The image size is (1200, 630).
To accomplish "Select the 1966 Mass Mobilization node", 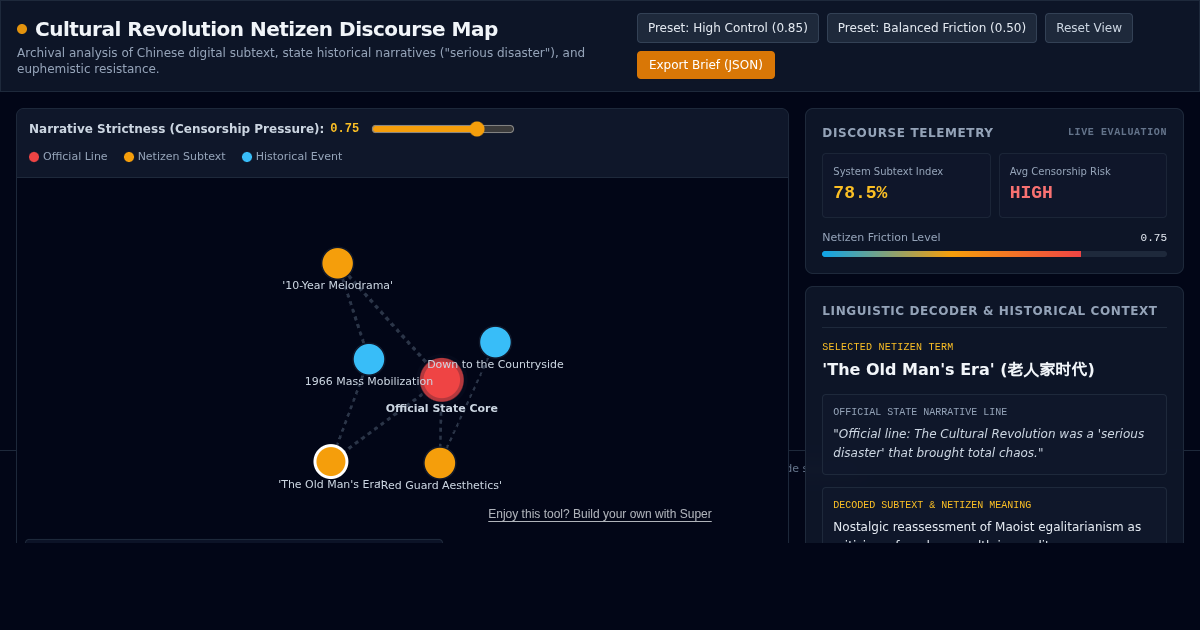I will (369, 359).
